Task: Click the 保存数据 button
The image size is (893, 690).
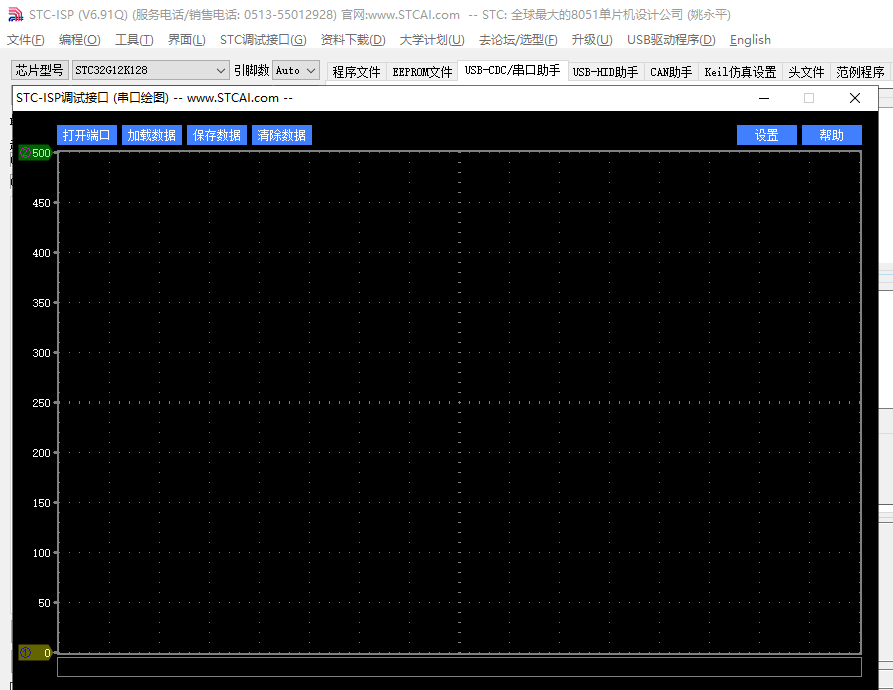Action: tap(216, 135)
